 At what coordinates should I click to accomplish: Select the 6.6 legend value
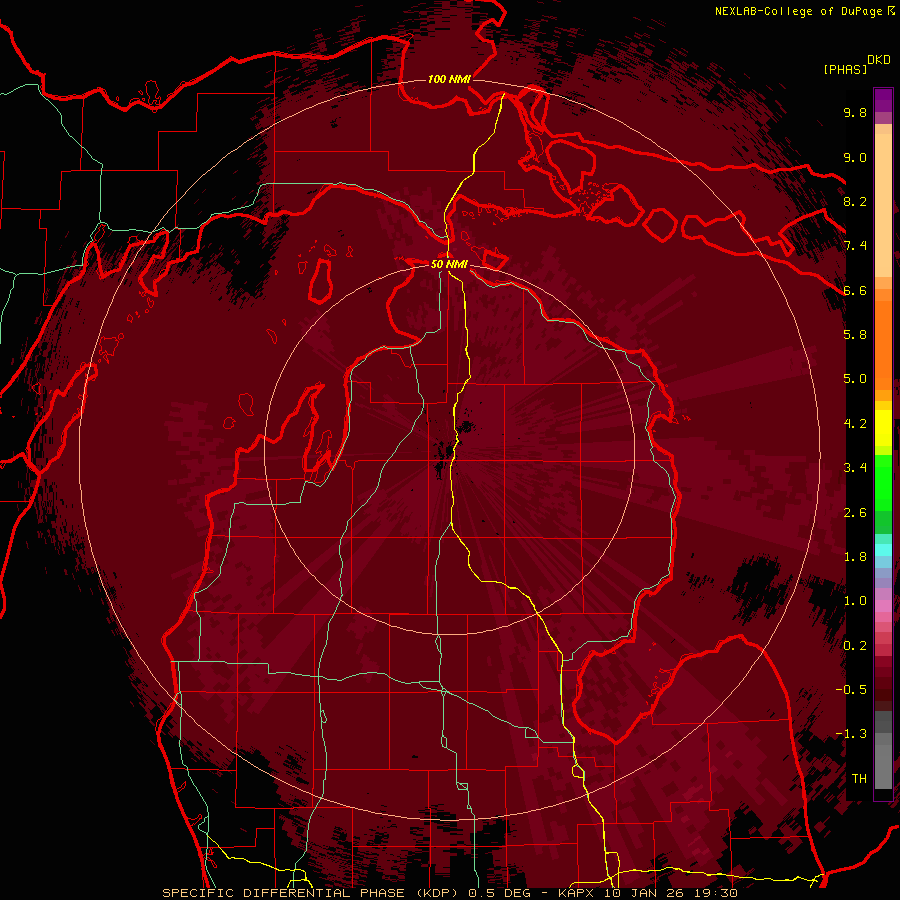click(x=855, y=290)
